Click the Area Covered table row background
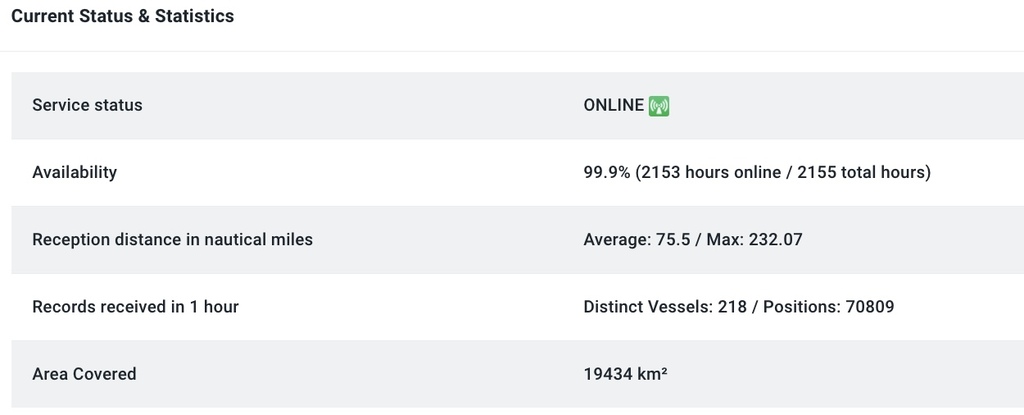Screen dimensions: 1024x415 517,374
